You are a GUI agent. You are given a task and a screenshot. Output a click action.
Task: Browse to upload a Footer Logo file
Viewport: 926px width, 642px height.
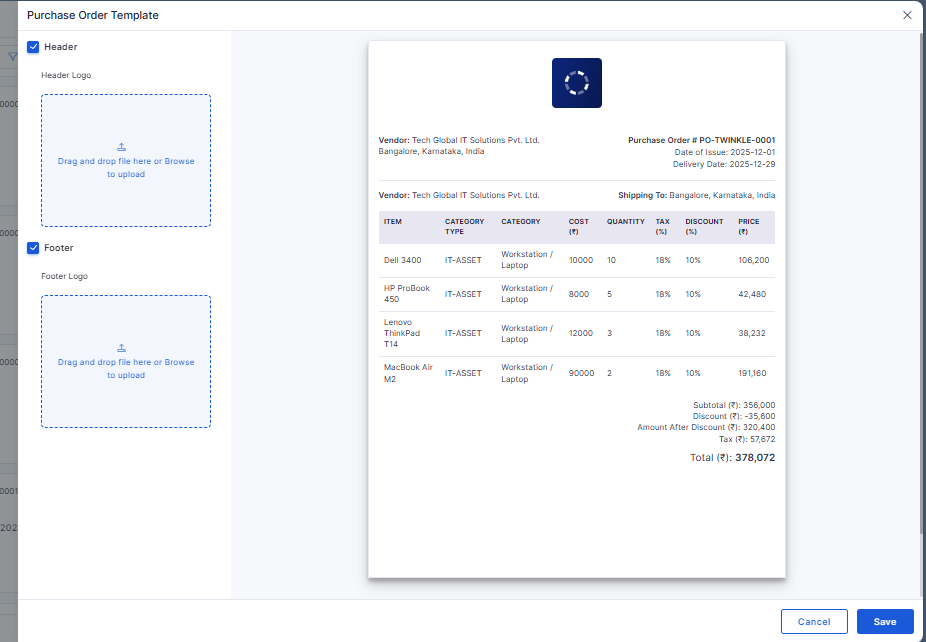click(180, 362)
